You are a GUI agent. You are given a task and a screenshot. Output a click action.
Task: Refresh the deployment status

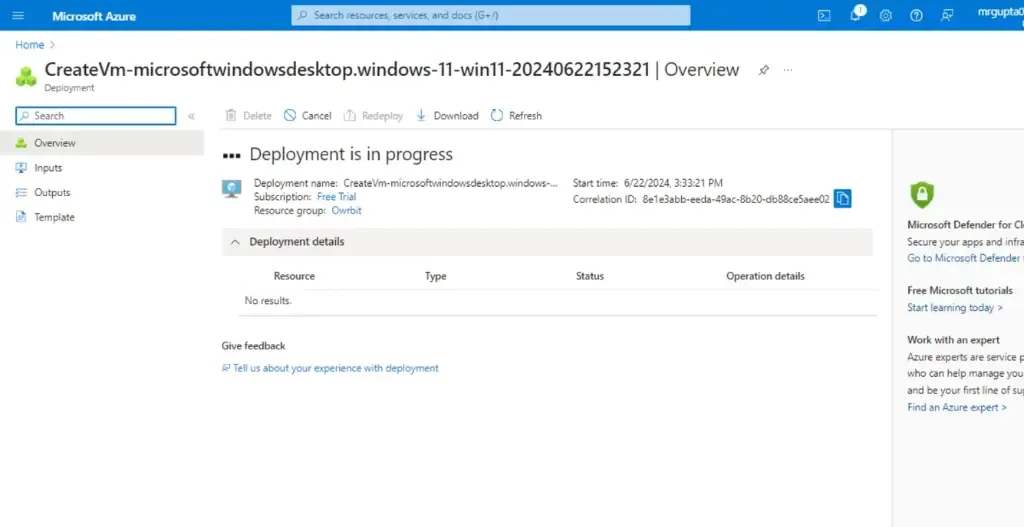click(x=516, y=116)
